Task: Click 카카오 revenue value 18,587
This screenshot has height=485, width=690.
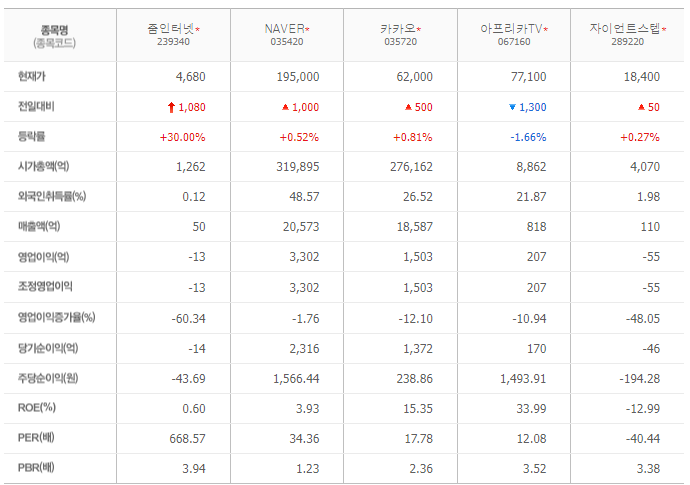Action: click(x=415, y=227)
